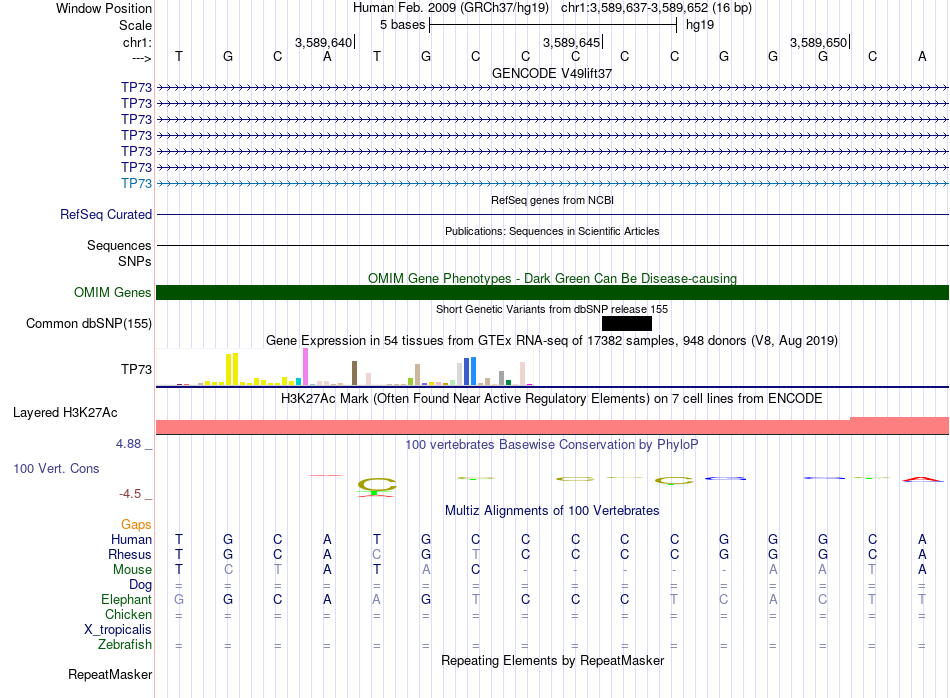Click the orange Gaps label
Image resolution: width=950 pixels, height=698 pixels.
click(136, 525)
